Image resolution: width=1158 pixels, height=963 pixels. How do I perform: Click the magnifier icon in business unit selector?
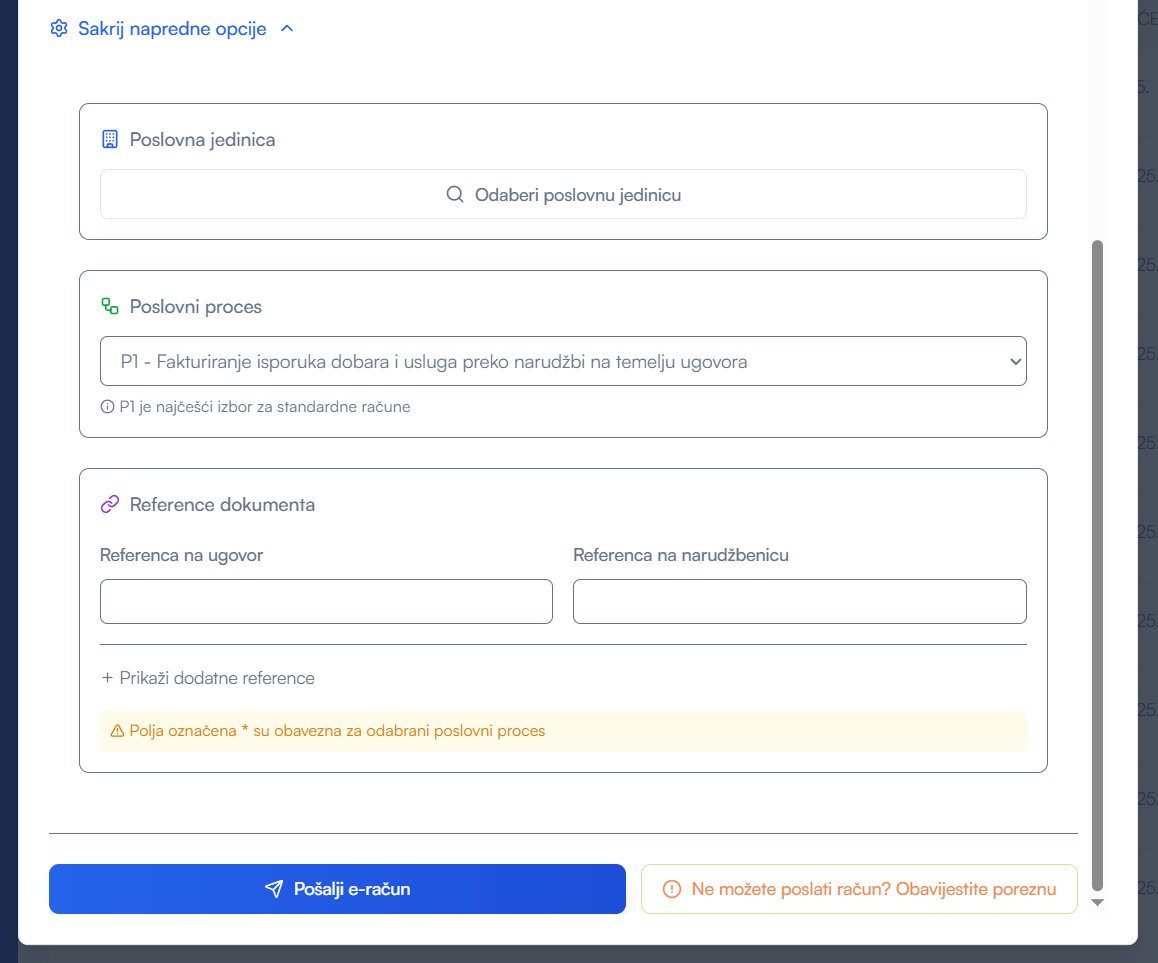pyautogui.click(x=455, y=195)
